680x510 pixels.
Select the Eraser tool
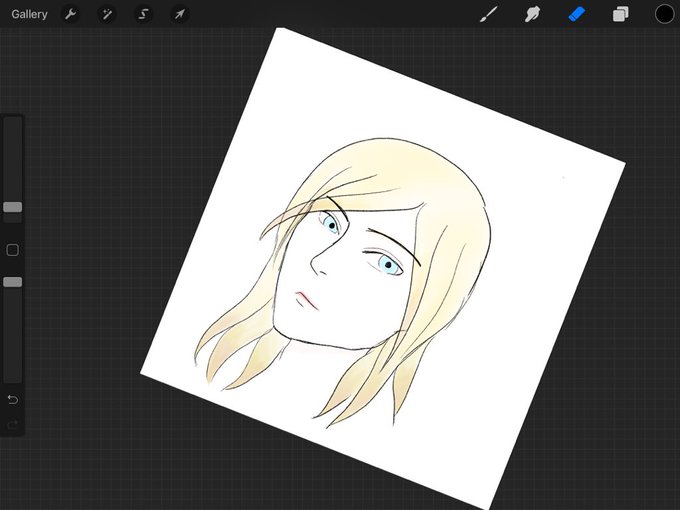pos(576,14)
